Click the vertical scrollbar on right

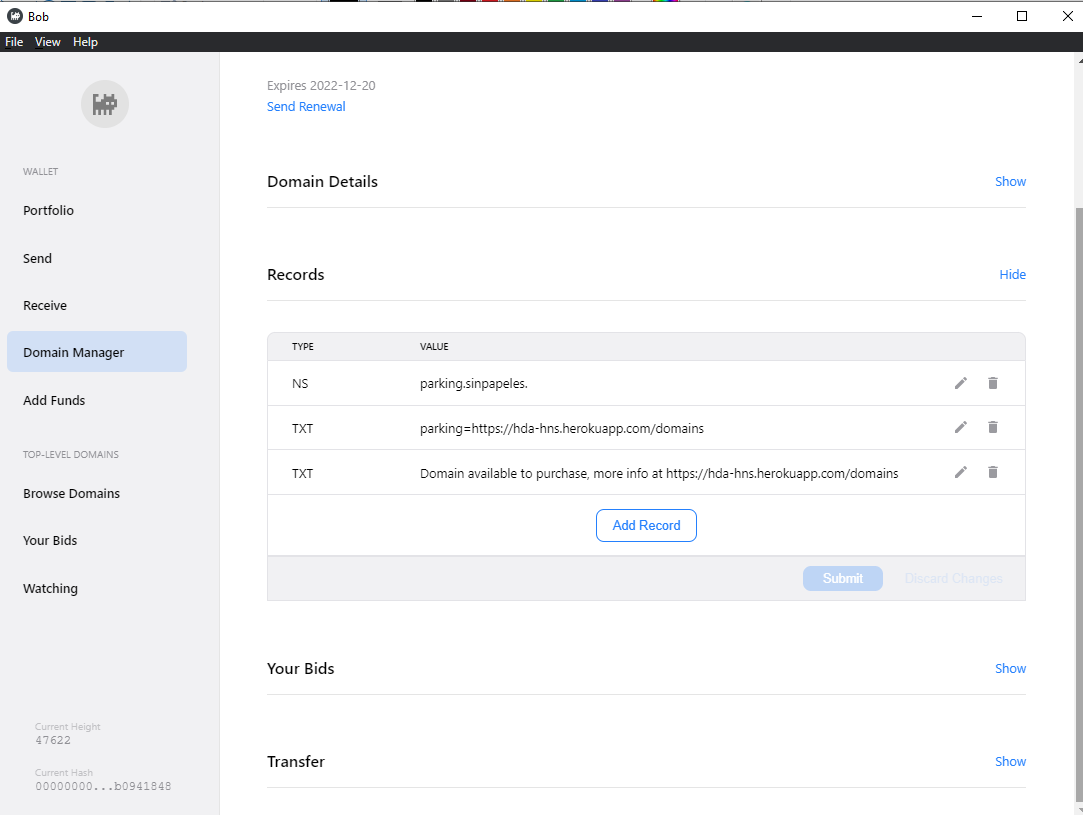[1078, 500]
